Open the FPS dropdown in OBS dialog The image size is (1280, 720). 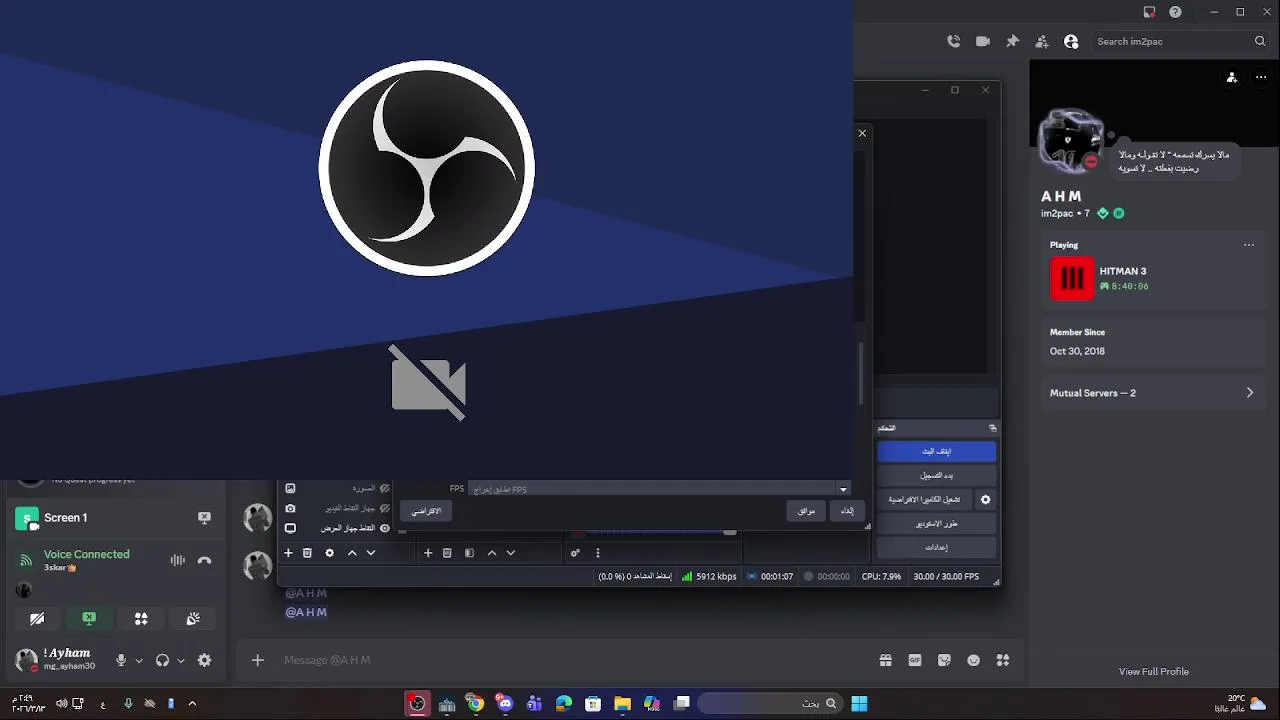pyautogui.click(x=843, y=489)
